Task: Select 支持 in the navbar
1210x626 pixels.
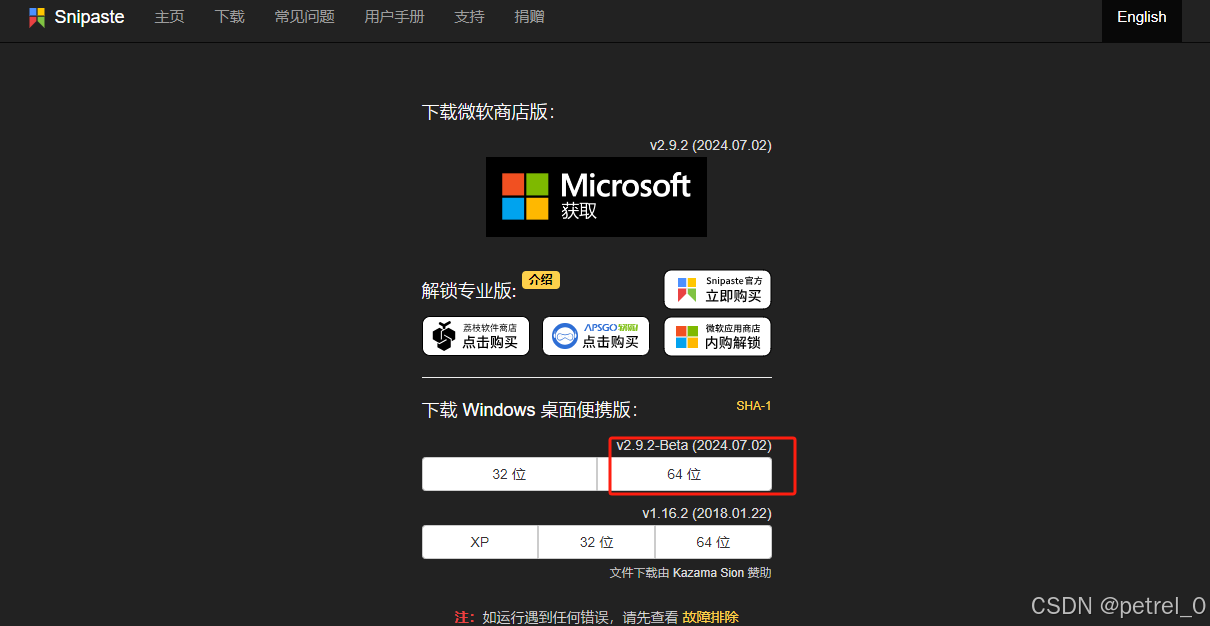Action: (469, 17)
